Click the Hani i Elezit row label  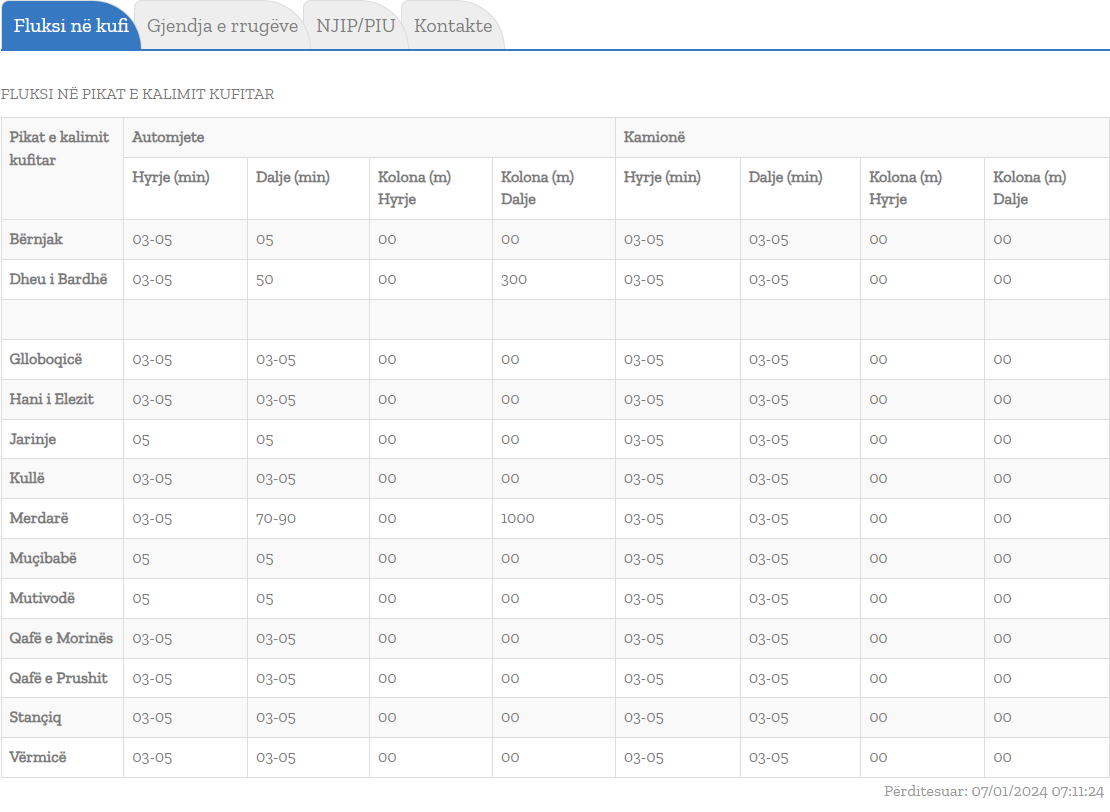(52, 399)
